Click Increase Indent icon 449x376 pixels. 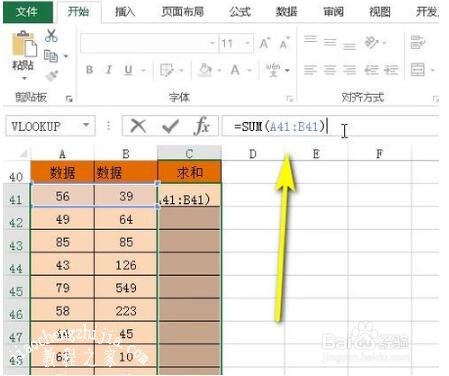(391, 70)
